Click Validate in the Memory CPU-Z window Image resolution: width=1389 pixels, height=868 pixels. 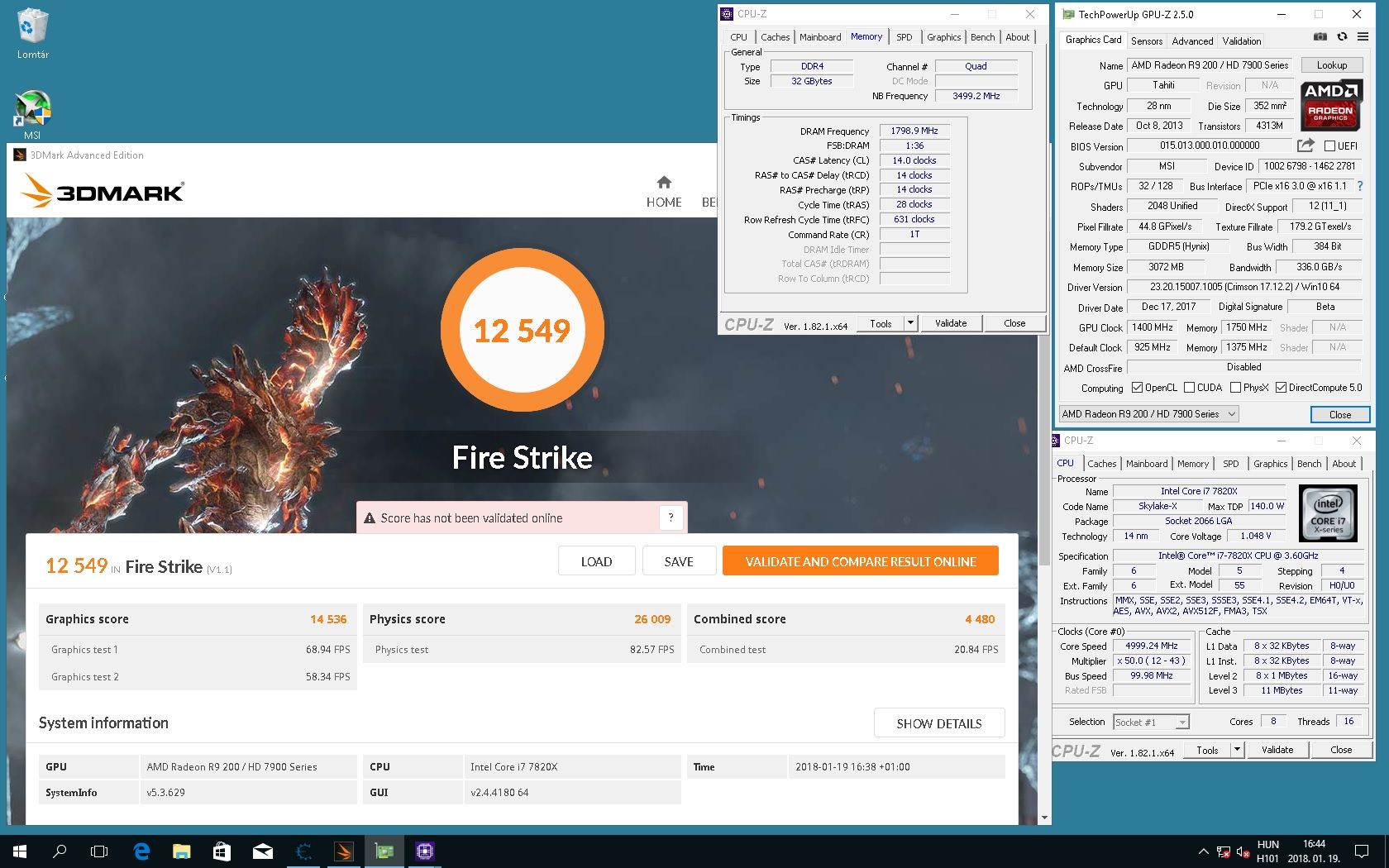[x=951, y=323]
